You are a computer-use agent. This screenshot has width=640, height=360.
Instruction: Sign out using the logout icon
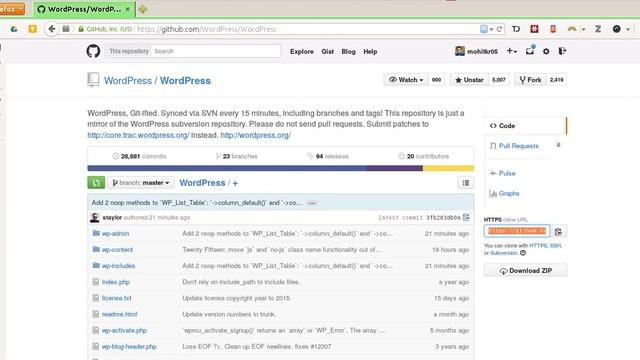[562, 51]
